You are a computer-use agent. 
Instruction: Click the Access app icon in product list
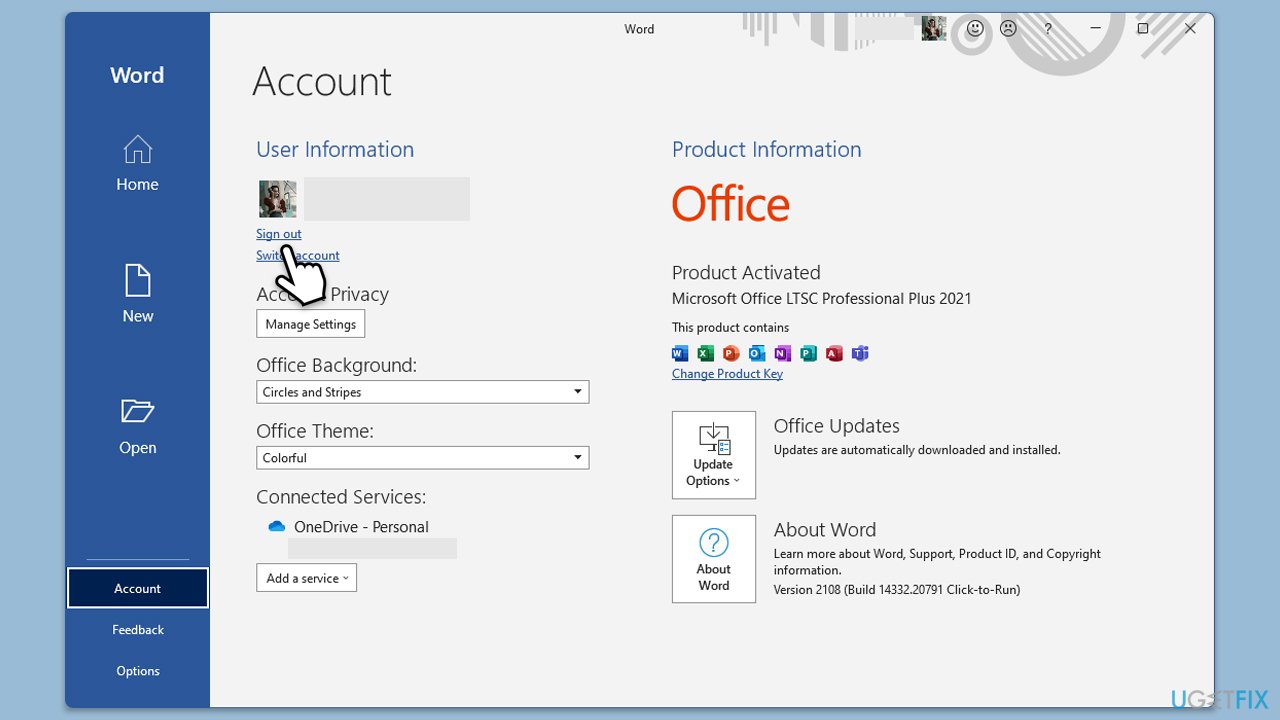pyautogui.click(x=834, y=353)
